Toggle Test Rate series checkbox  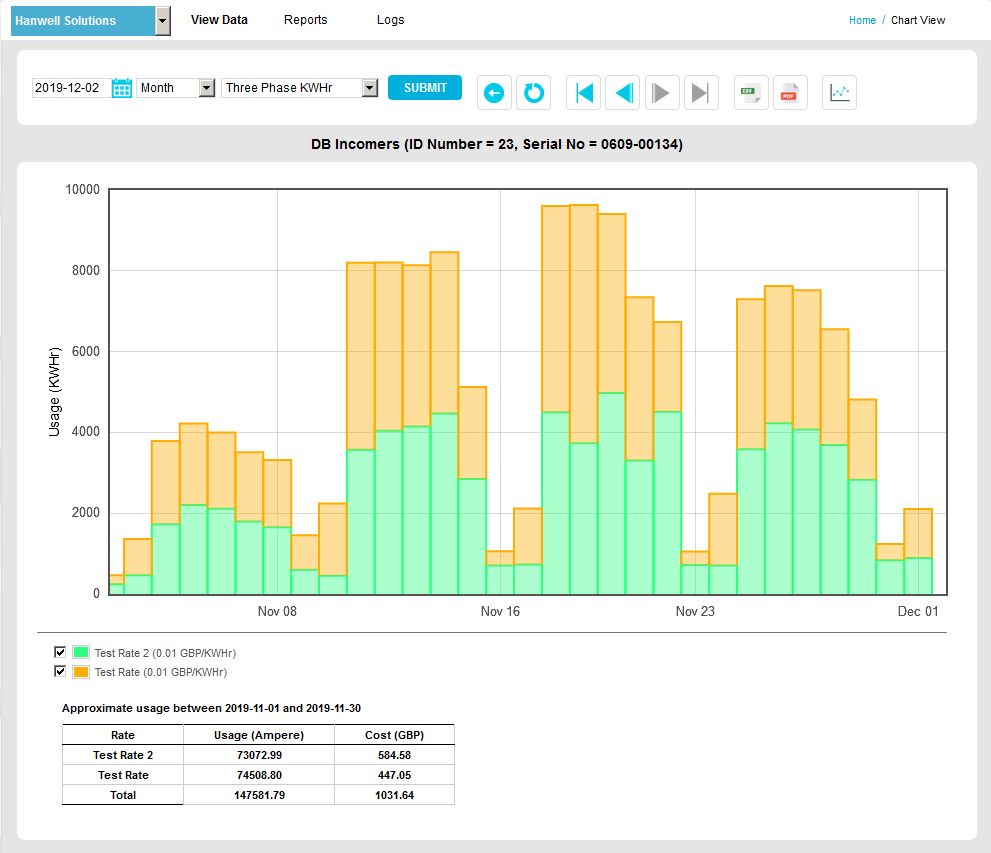click(60, 671)
